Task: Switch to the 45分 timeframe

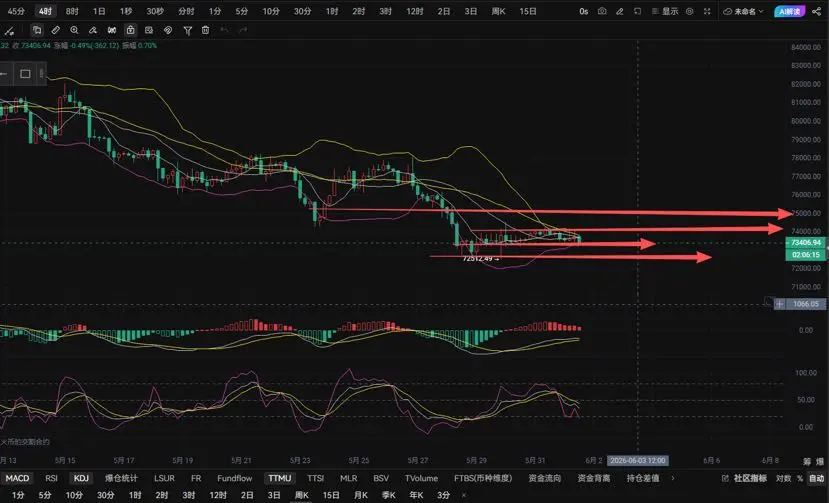Action: tap(16, 11)
